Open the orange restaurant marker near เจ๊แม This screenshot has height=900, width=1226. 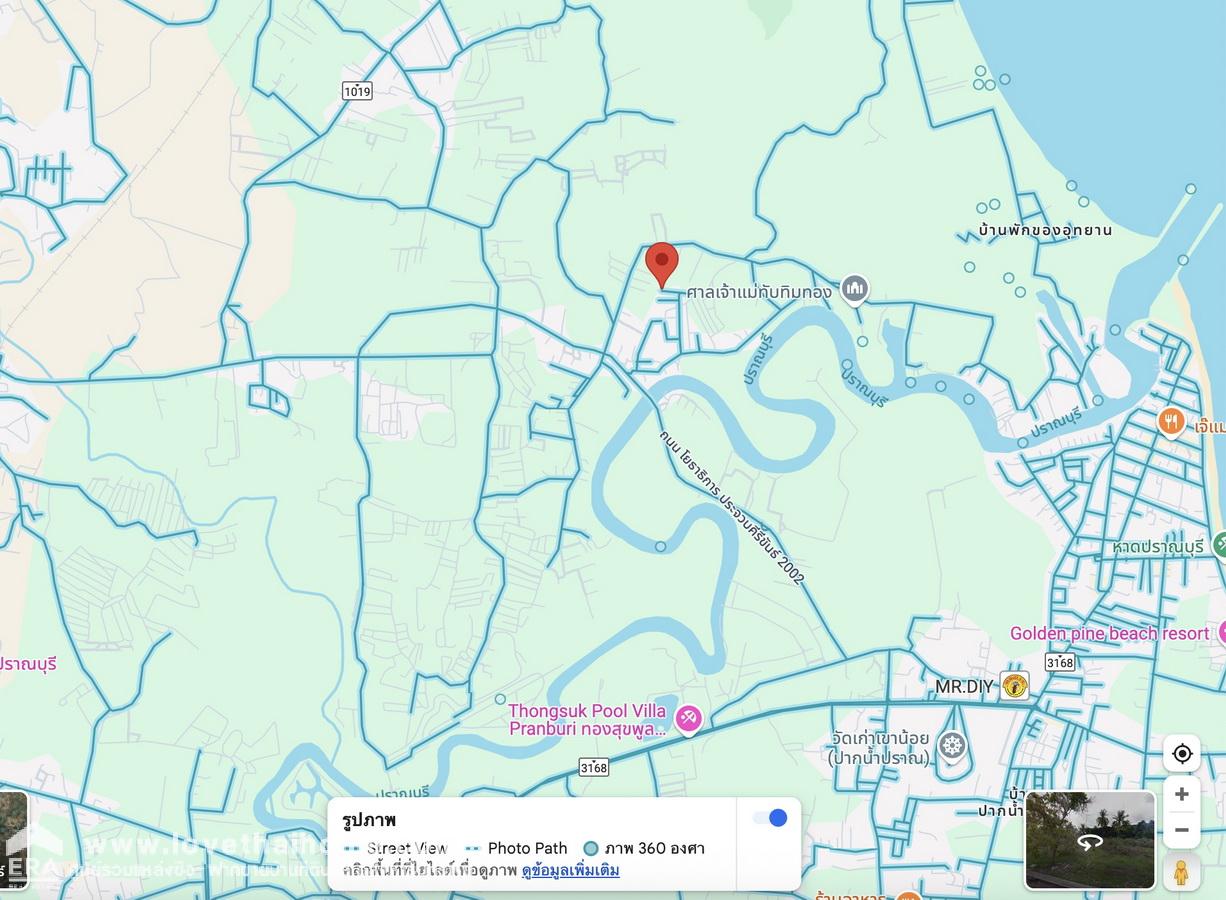coord(1171,422)
